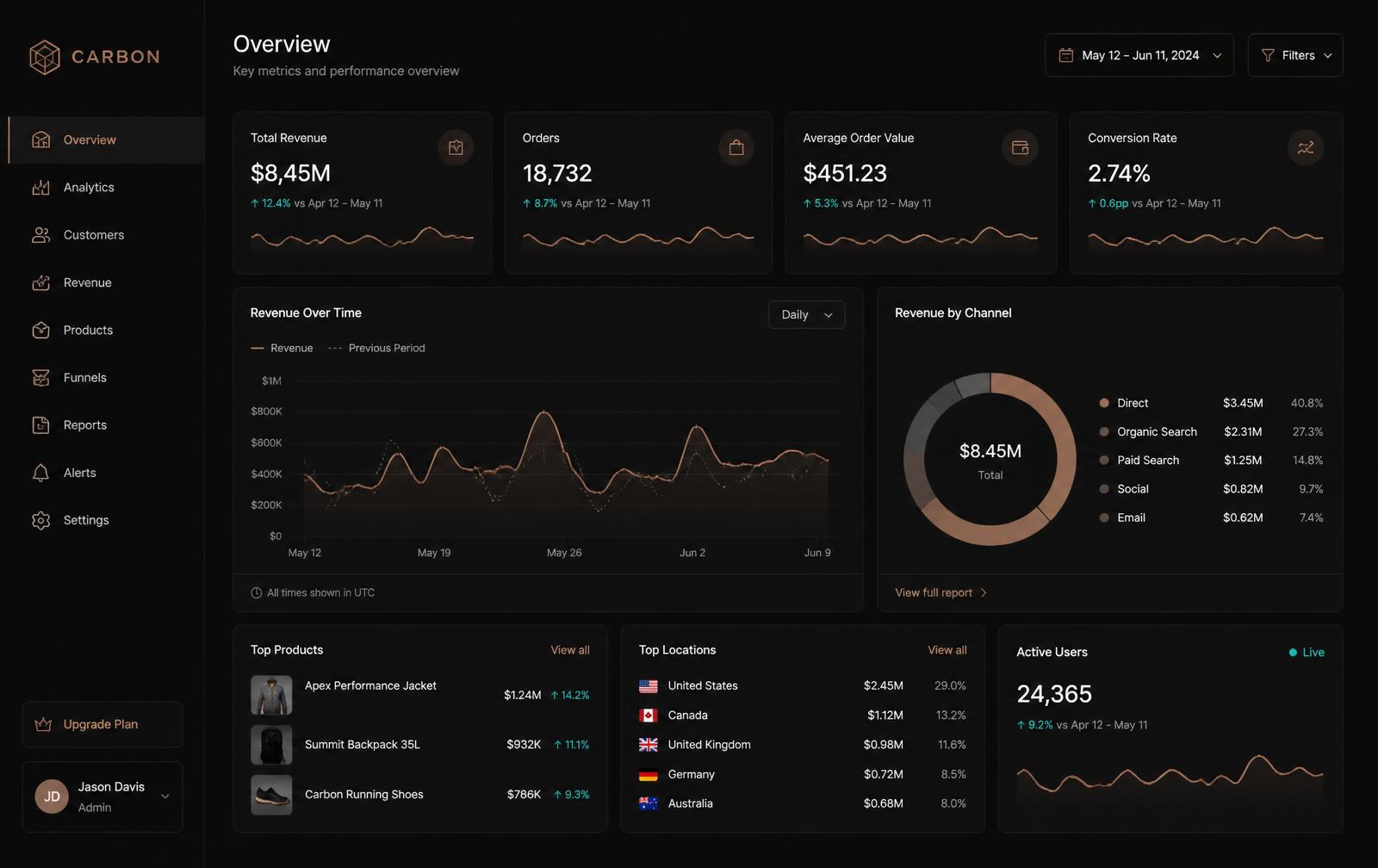Screen dimensions: 1378x868
Task: Click the Social 9.7% share value
Action: 1311,489
